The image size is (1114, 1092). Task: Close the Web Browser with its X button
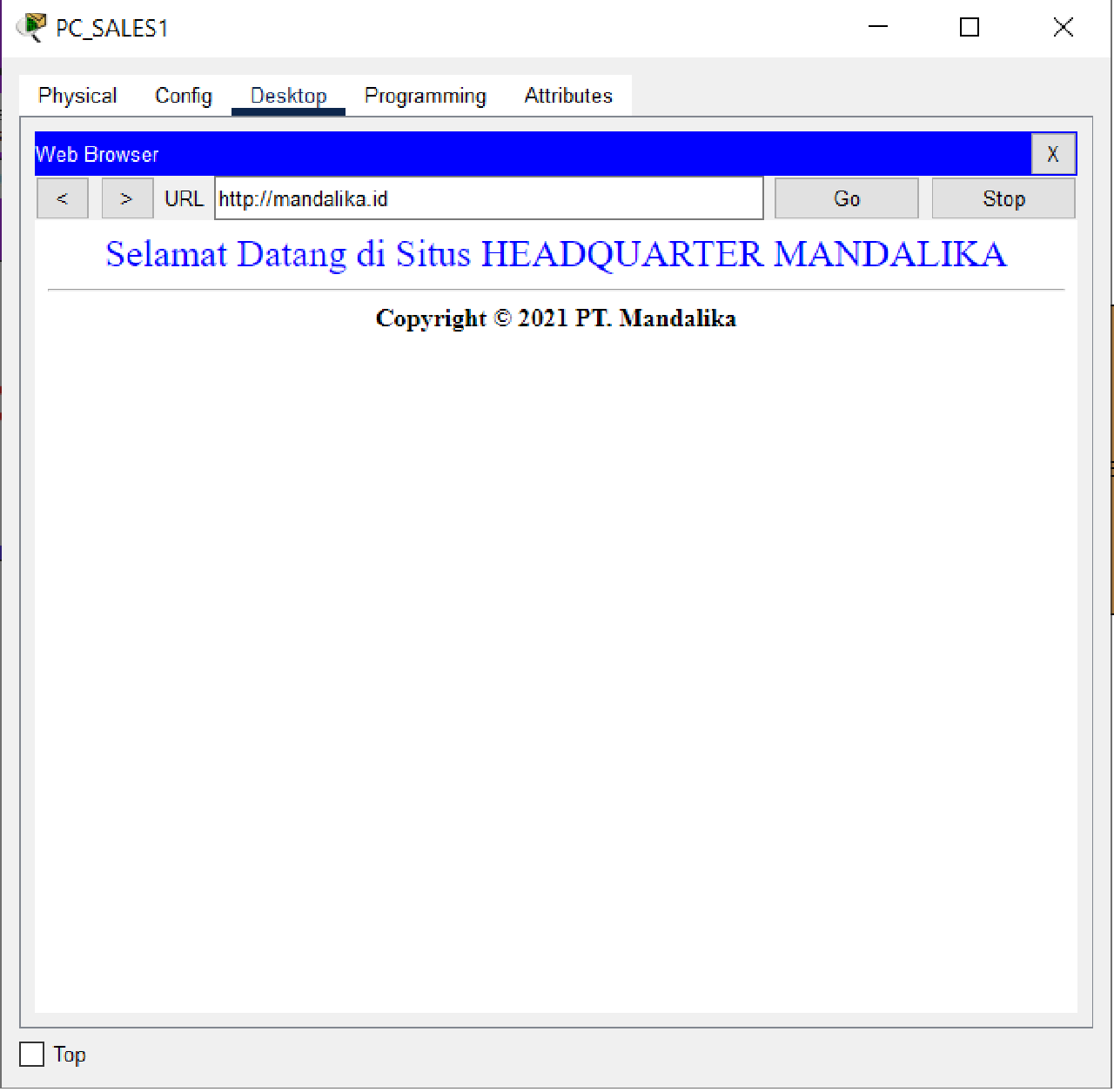[1053, 153]
